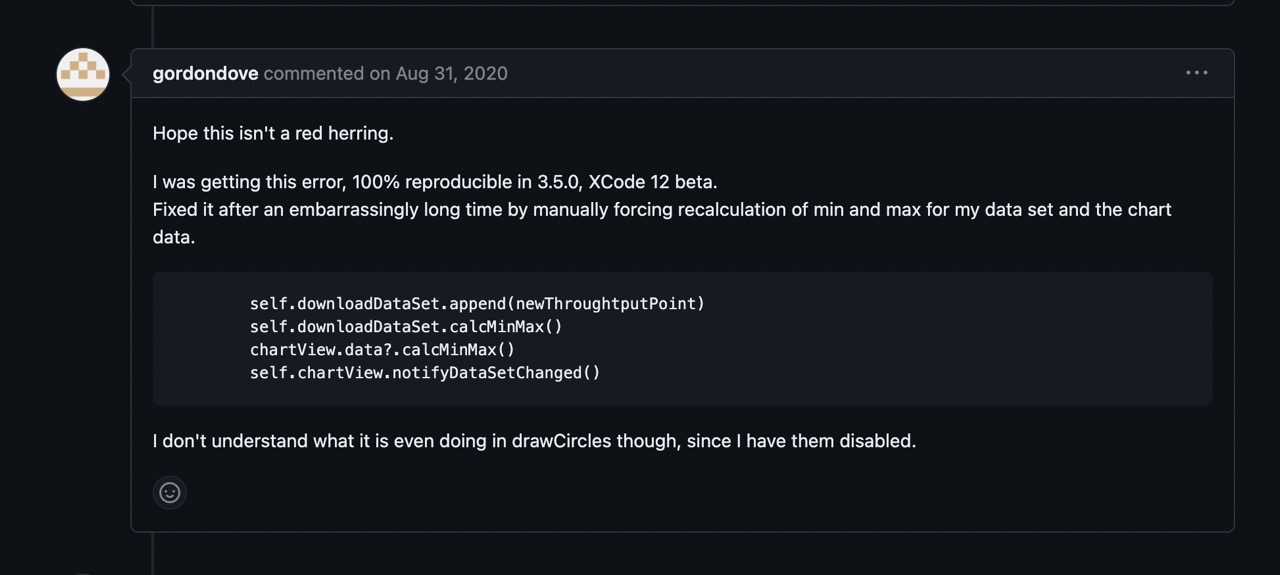Click the downloadDataSet.append code line
The height and width of the screenshot is (575, 1280).
tap(477, 303)
